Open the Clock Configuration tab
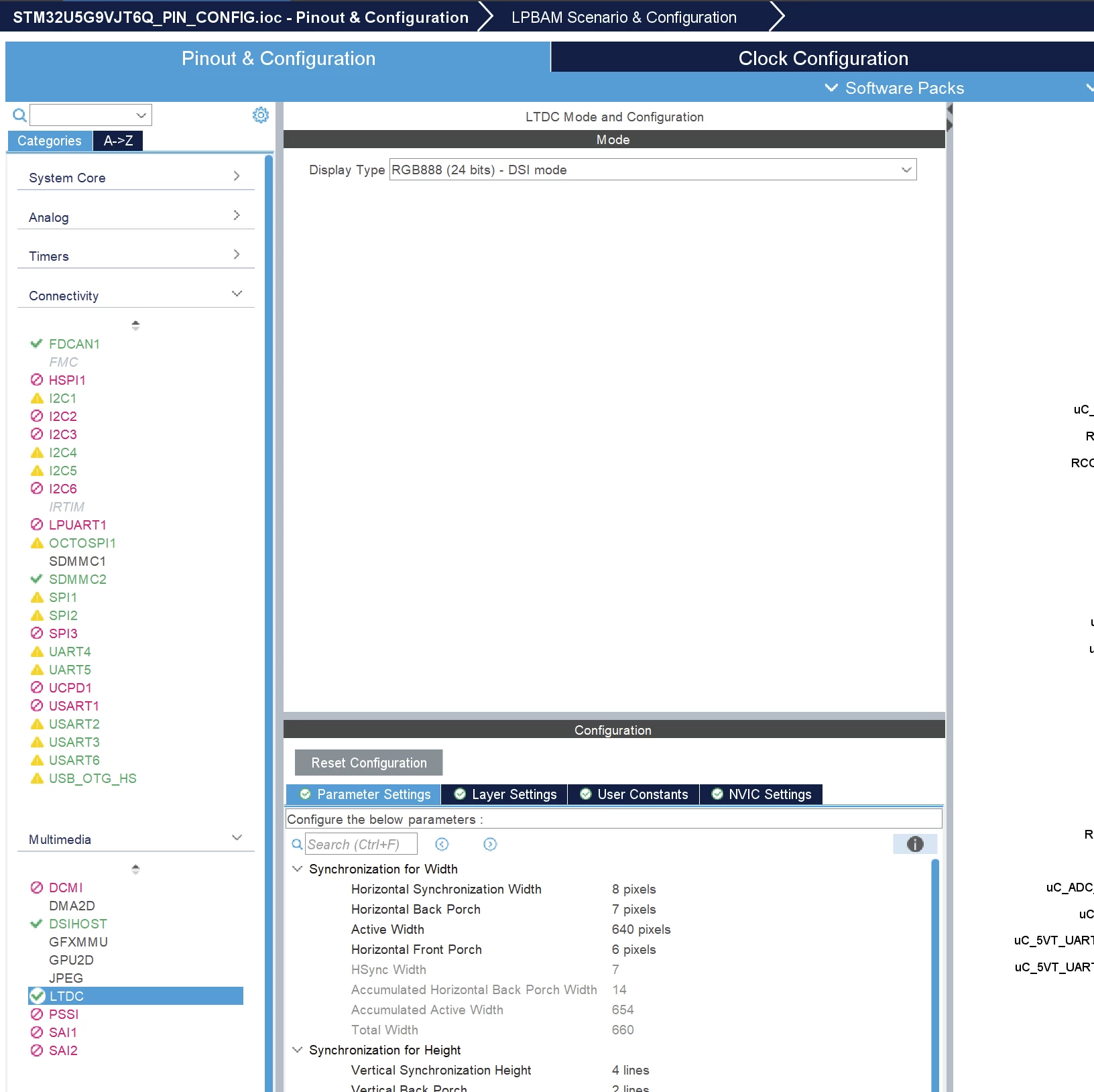Viewport: 1094px width, 1092px height. coord(823,58)
